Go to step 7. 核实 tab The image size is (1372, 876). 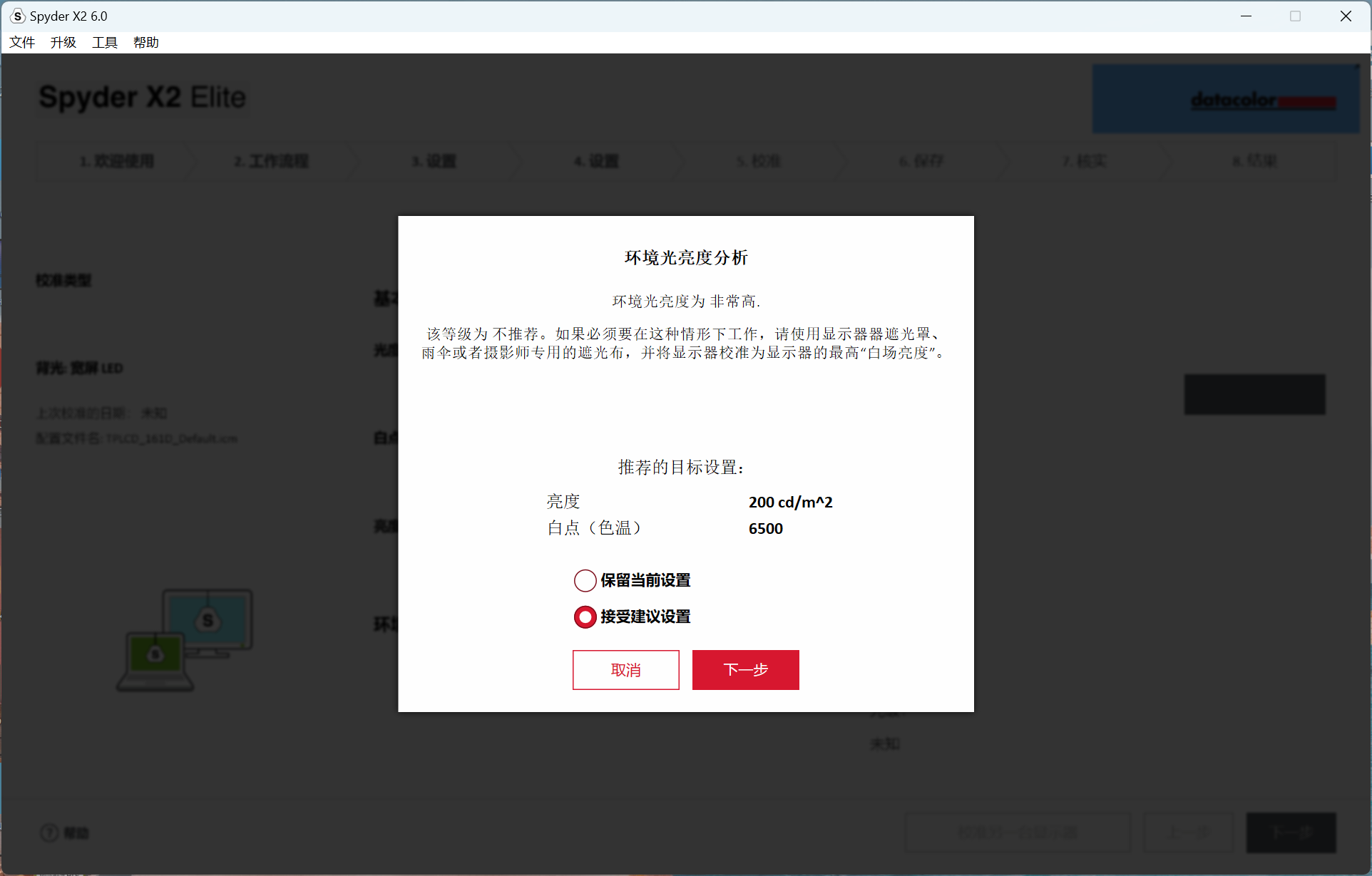[1084, 161]
